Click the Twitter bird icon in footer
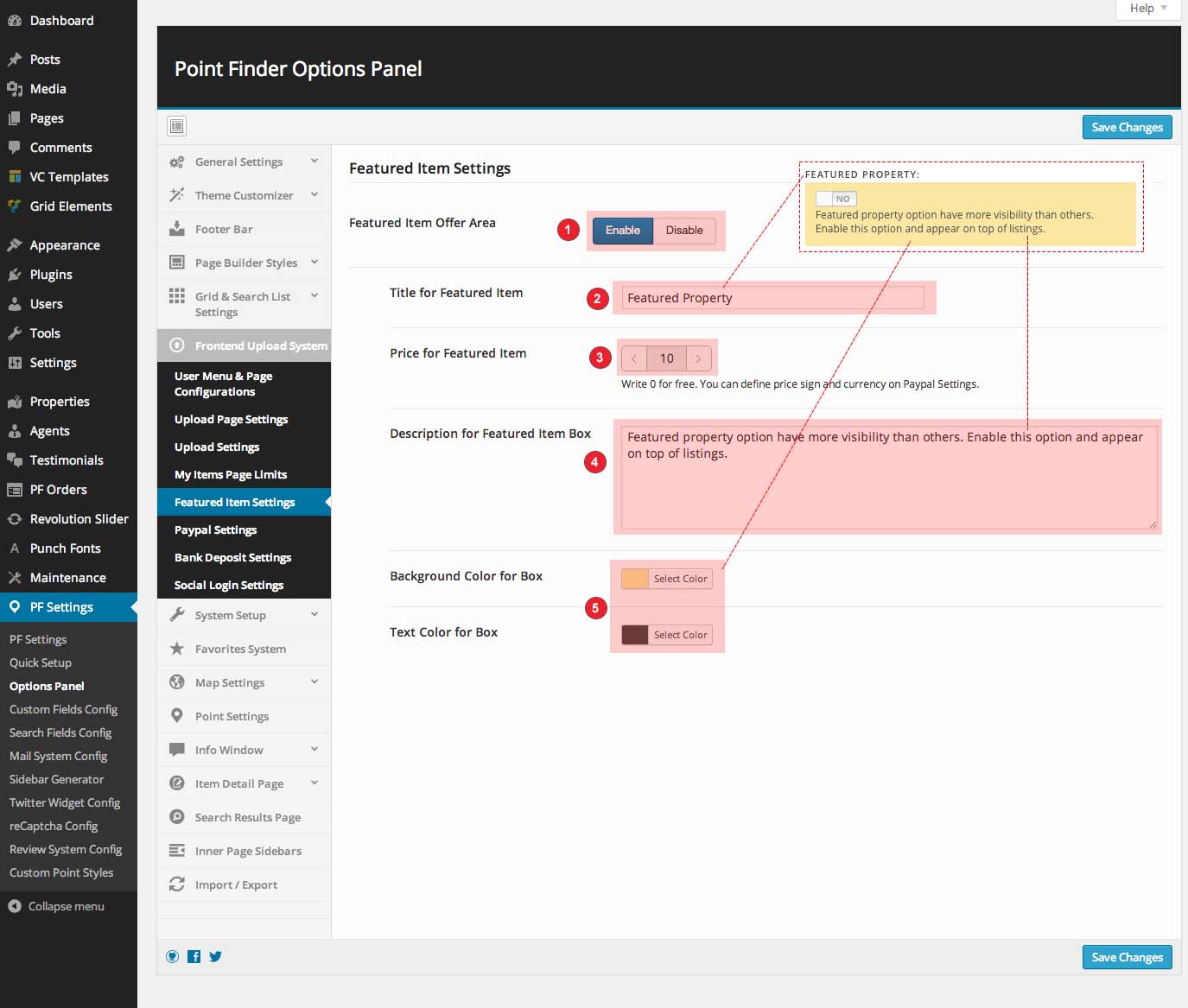This screenshot has height=1008, width=1188. point(216,956)
